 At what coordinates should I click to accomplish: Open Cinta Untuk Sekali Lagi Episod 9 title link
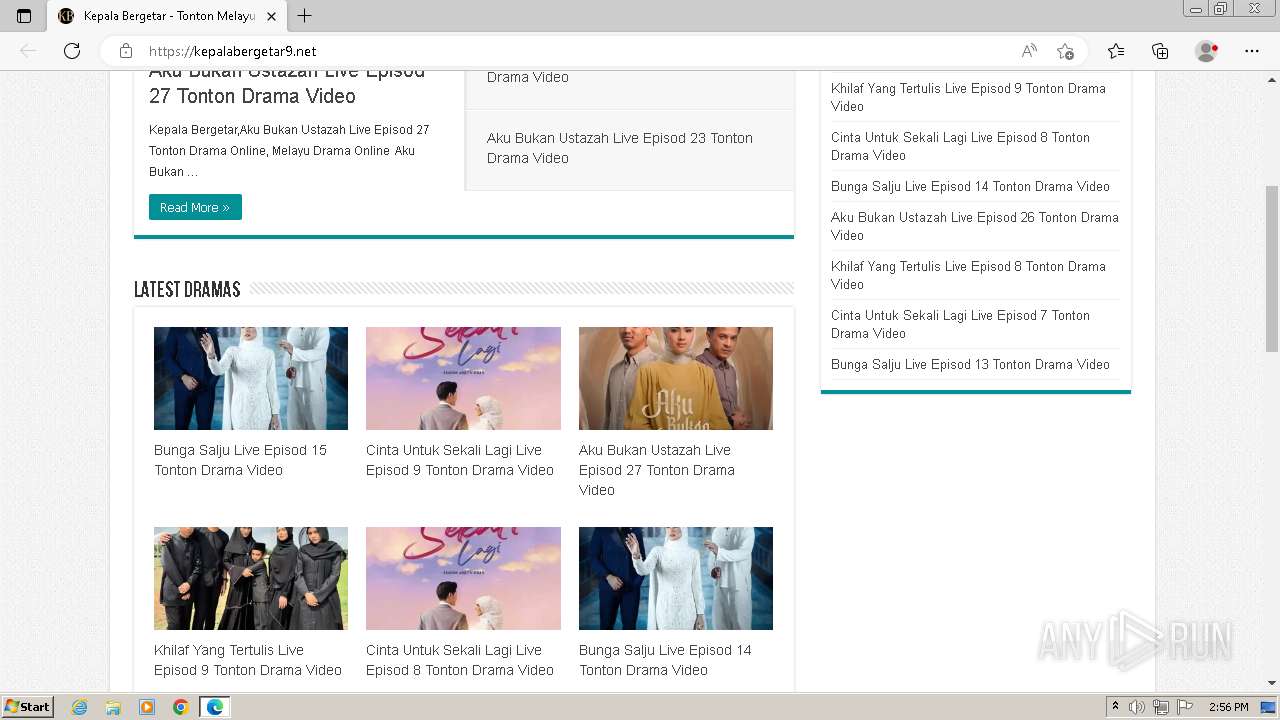coord(460,460)
